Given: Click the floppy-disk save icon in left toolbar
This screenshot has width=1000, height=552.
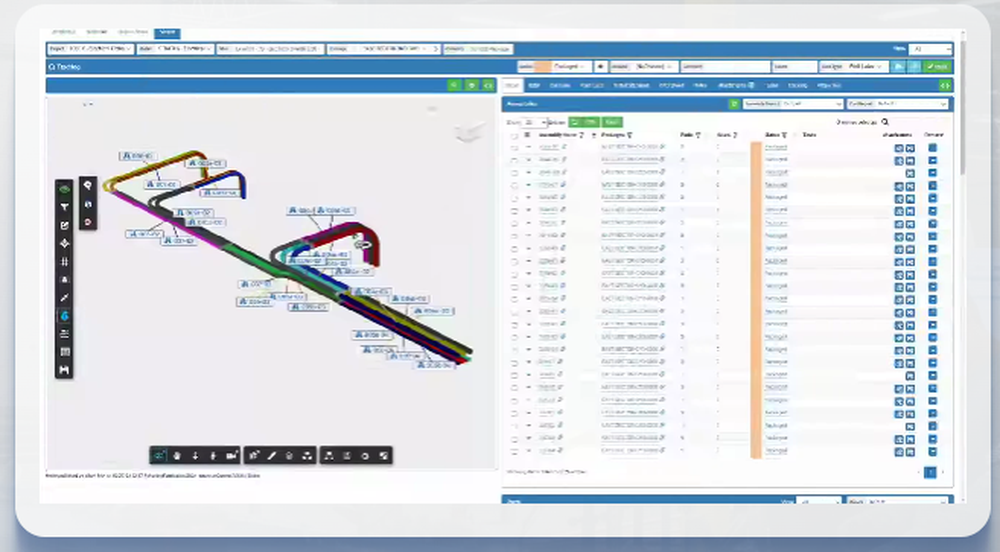Looking at the screenshot, I should point(64,370).
